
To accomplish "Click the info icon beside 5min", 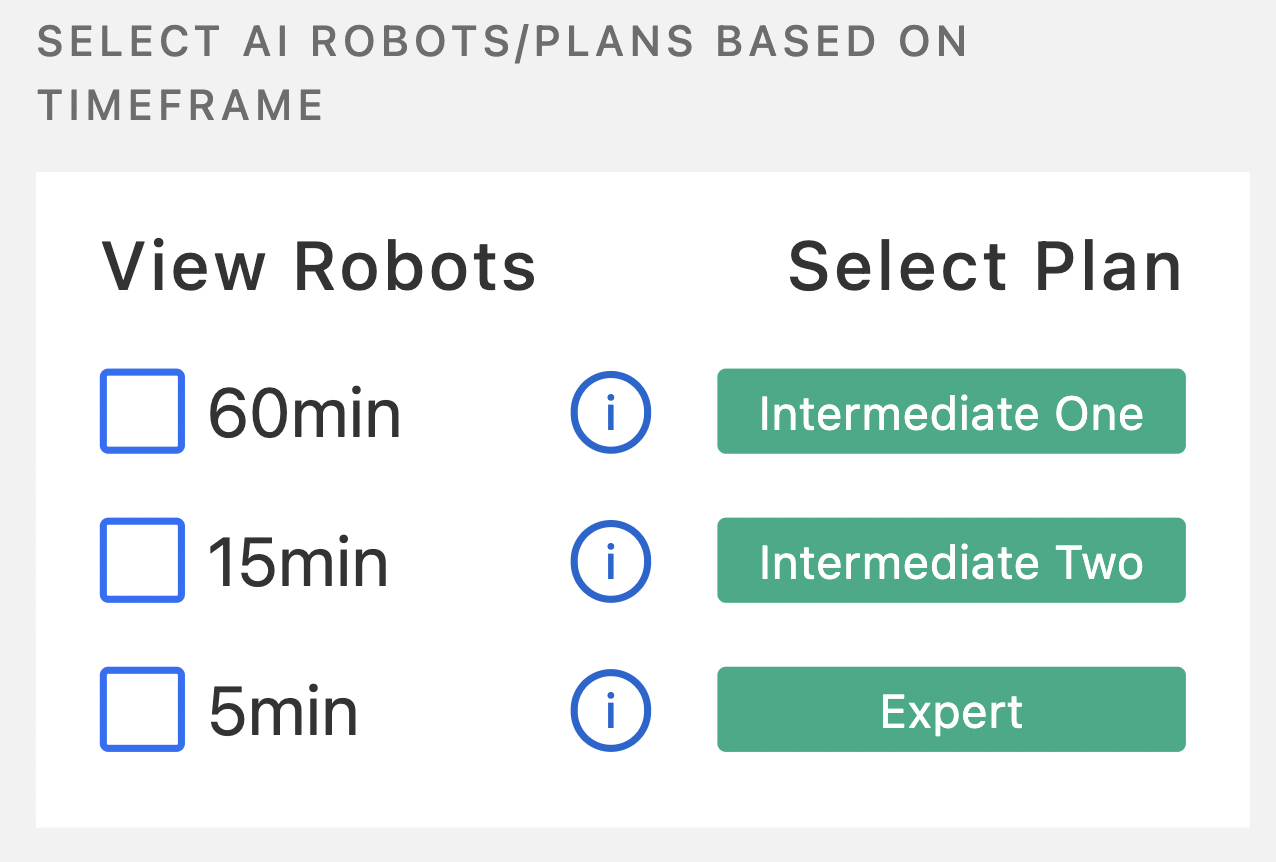I will coord(611,710).
